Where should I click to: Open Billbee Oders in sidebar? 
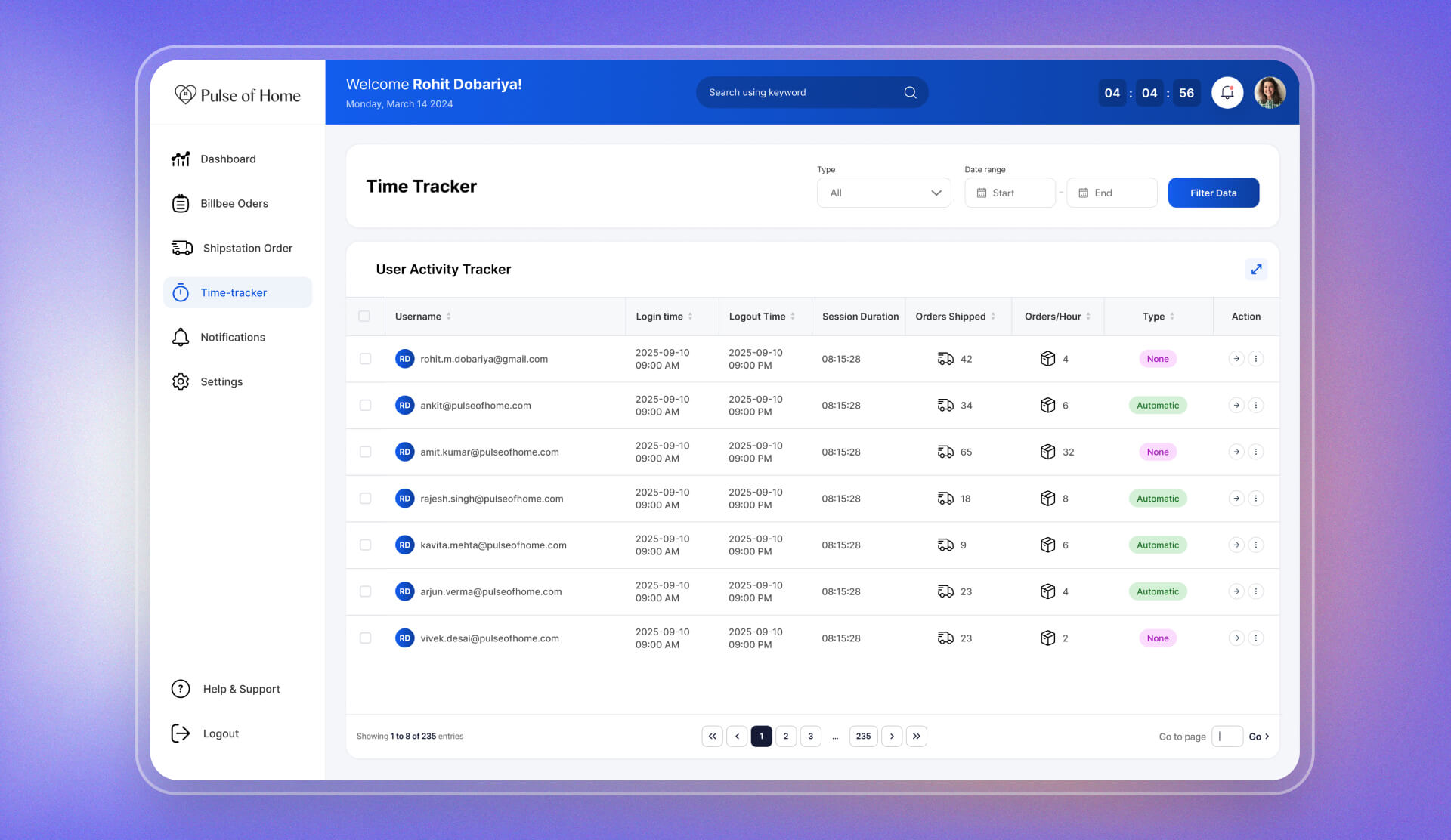234,204
